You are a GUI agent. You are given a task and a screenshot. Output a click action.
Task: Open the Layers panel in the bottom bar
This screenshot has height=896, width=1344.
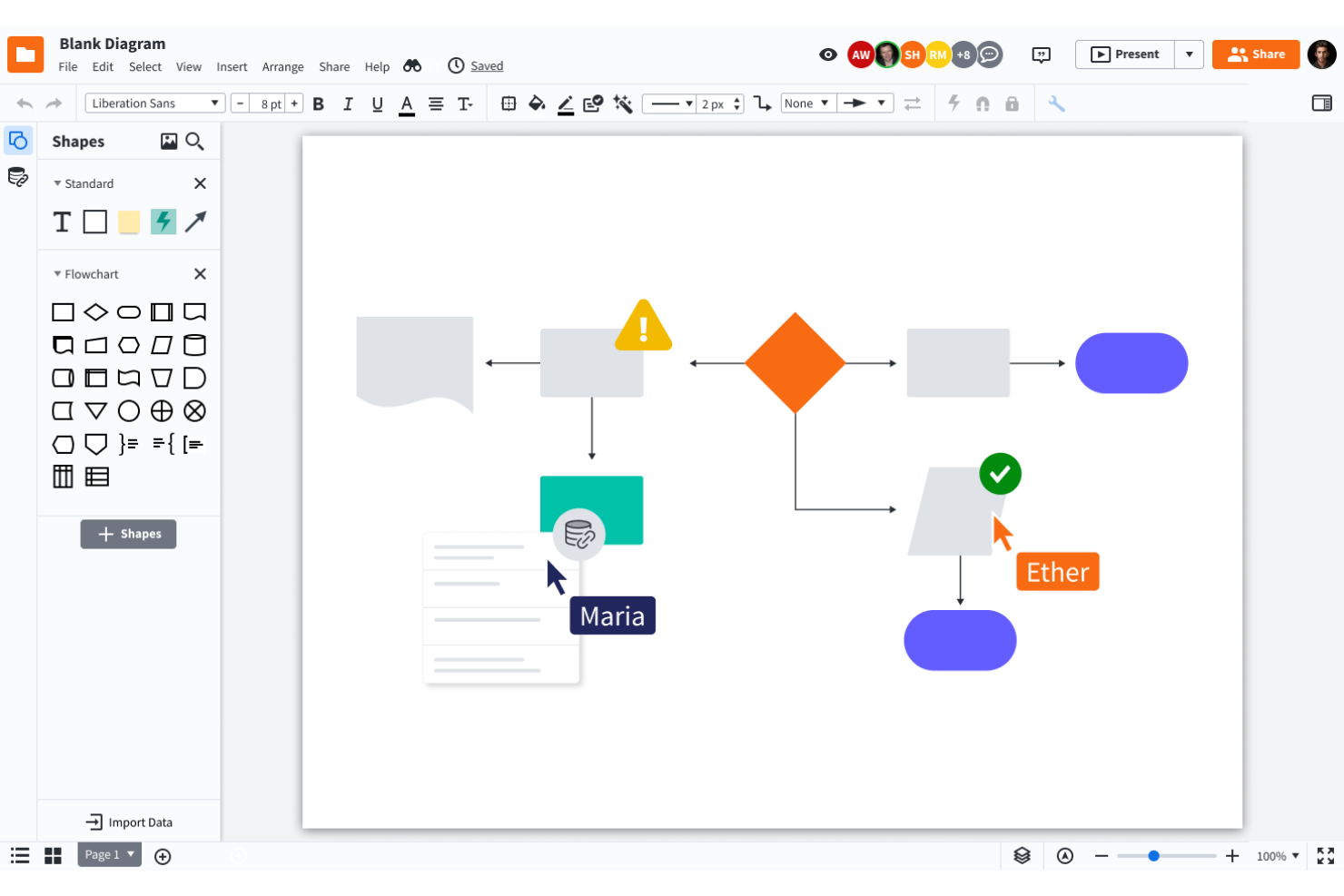pyautogui.click(x=1021, y=854)
